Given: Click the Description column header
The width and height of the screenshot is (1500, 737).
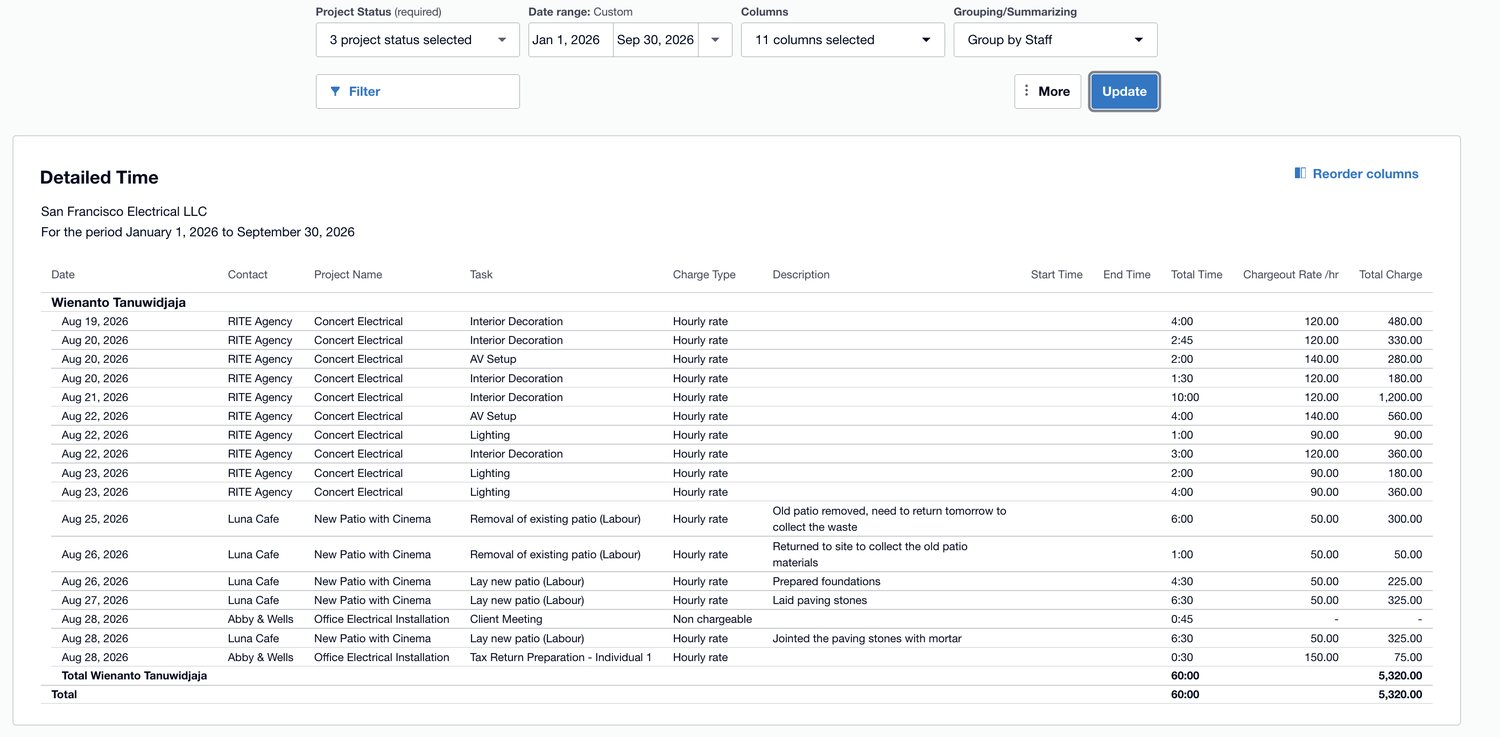Looking at the screenshot, I should (x=801, y=274).
